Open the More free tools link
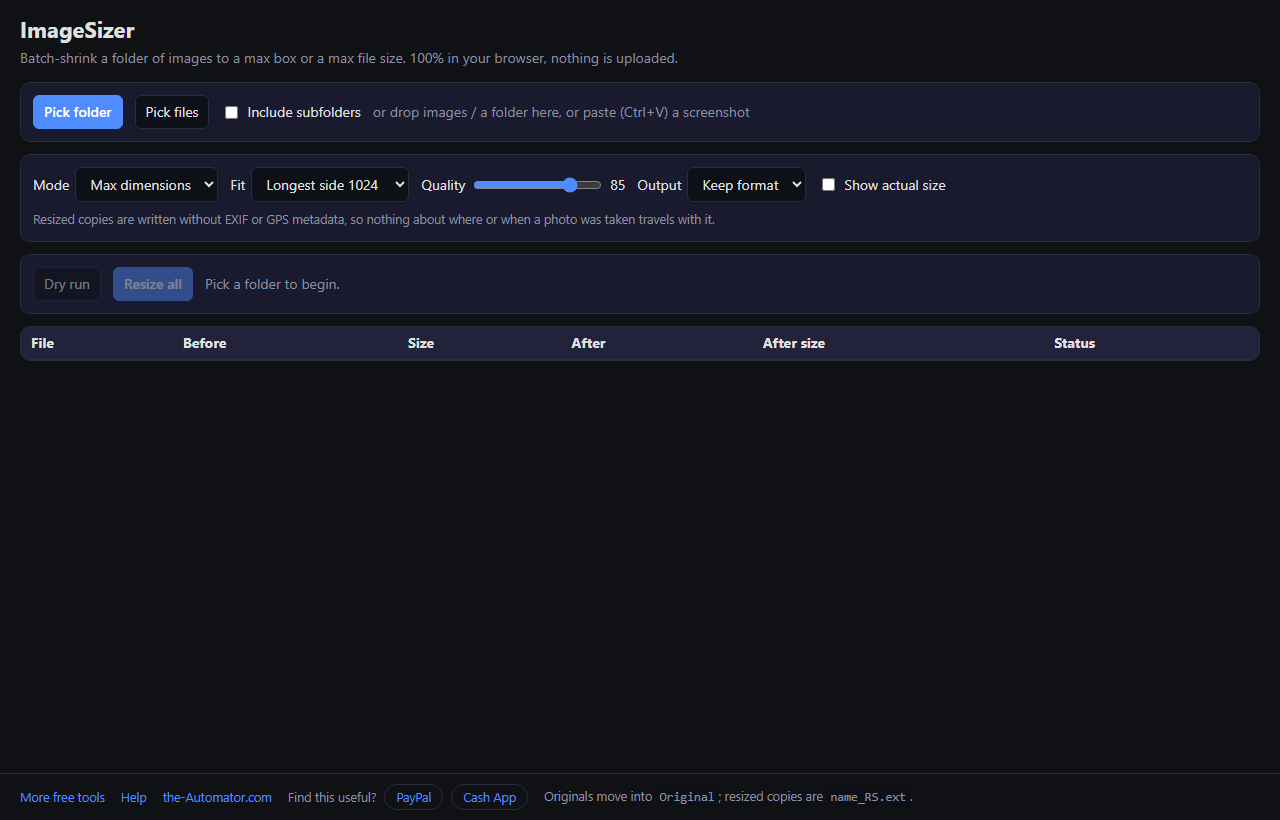The width and height of the screenshot is (1280, 820). click(x=62, y=797)
